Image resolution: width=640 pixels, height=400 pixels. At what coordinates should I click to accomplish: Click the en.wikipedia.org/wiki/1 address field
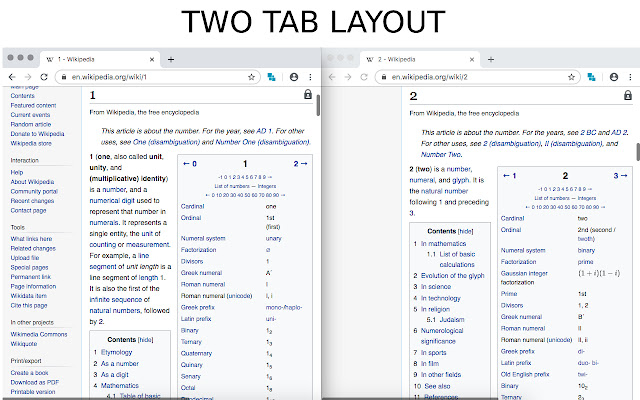pyautogui.click(x=157, y=77)
